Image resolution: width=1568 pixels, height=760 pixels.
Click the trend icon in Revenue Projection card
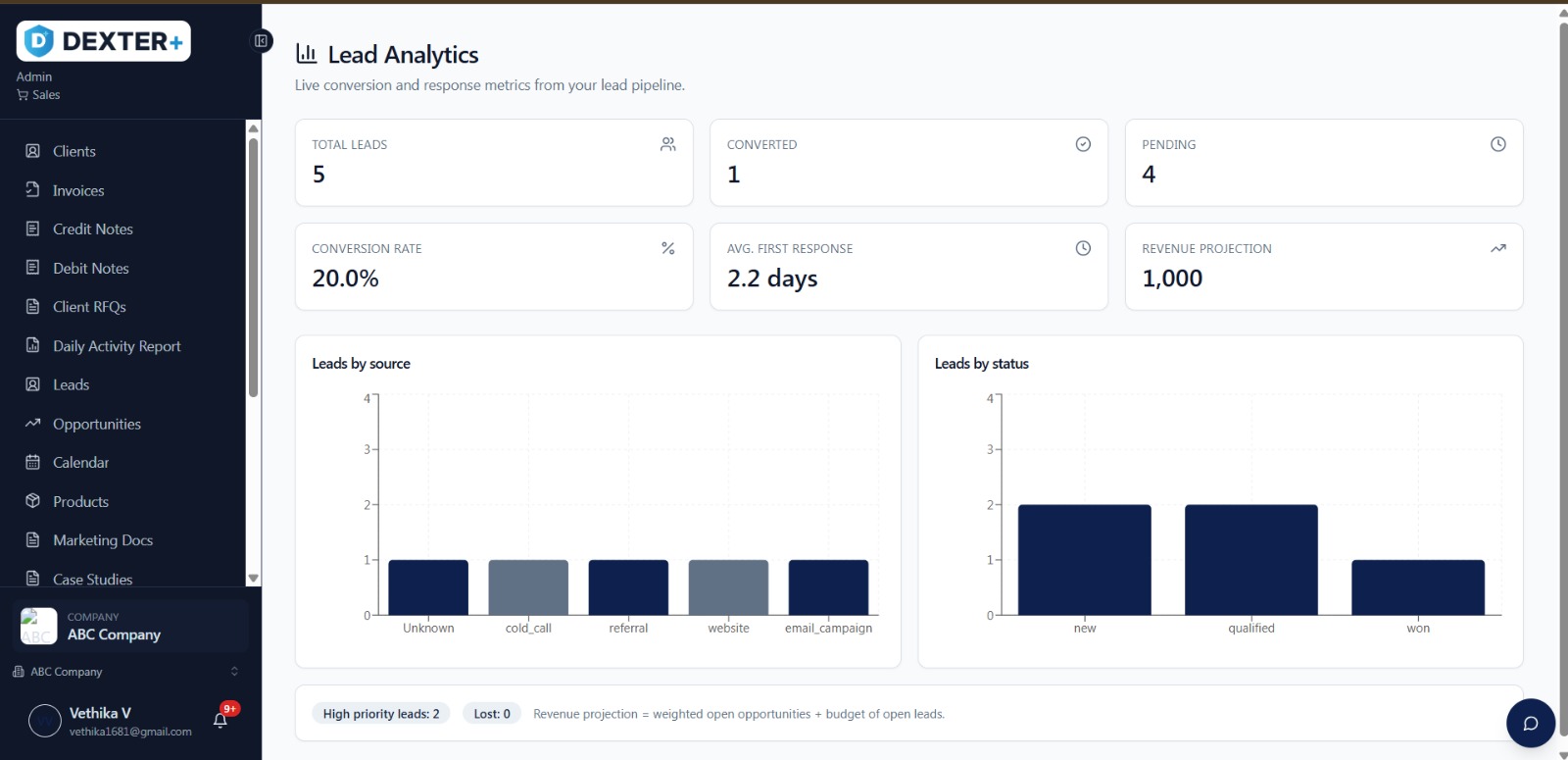[x=1497, y=248]
